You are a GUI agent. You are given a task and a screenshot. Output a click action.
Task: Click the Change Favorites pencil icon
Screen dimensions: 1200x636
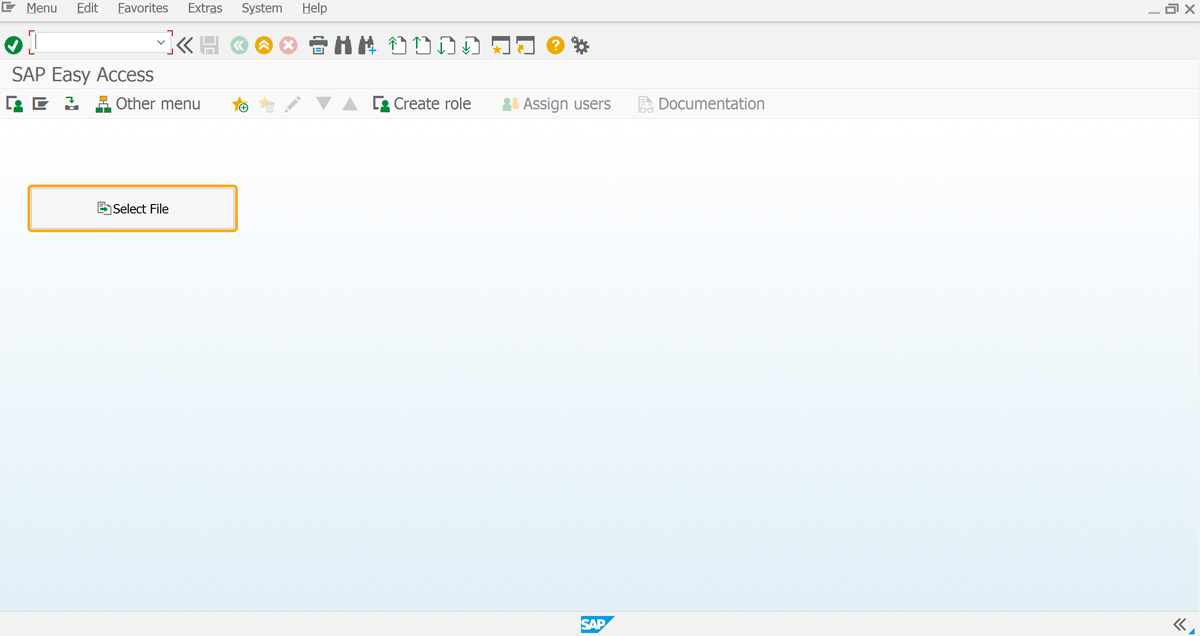(x=292, y=104)
